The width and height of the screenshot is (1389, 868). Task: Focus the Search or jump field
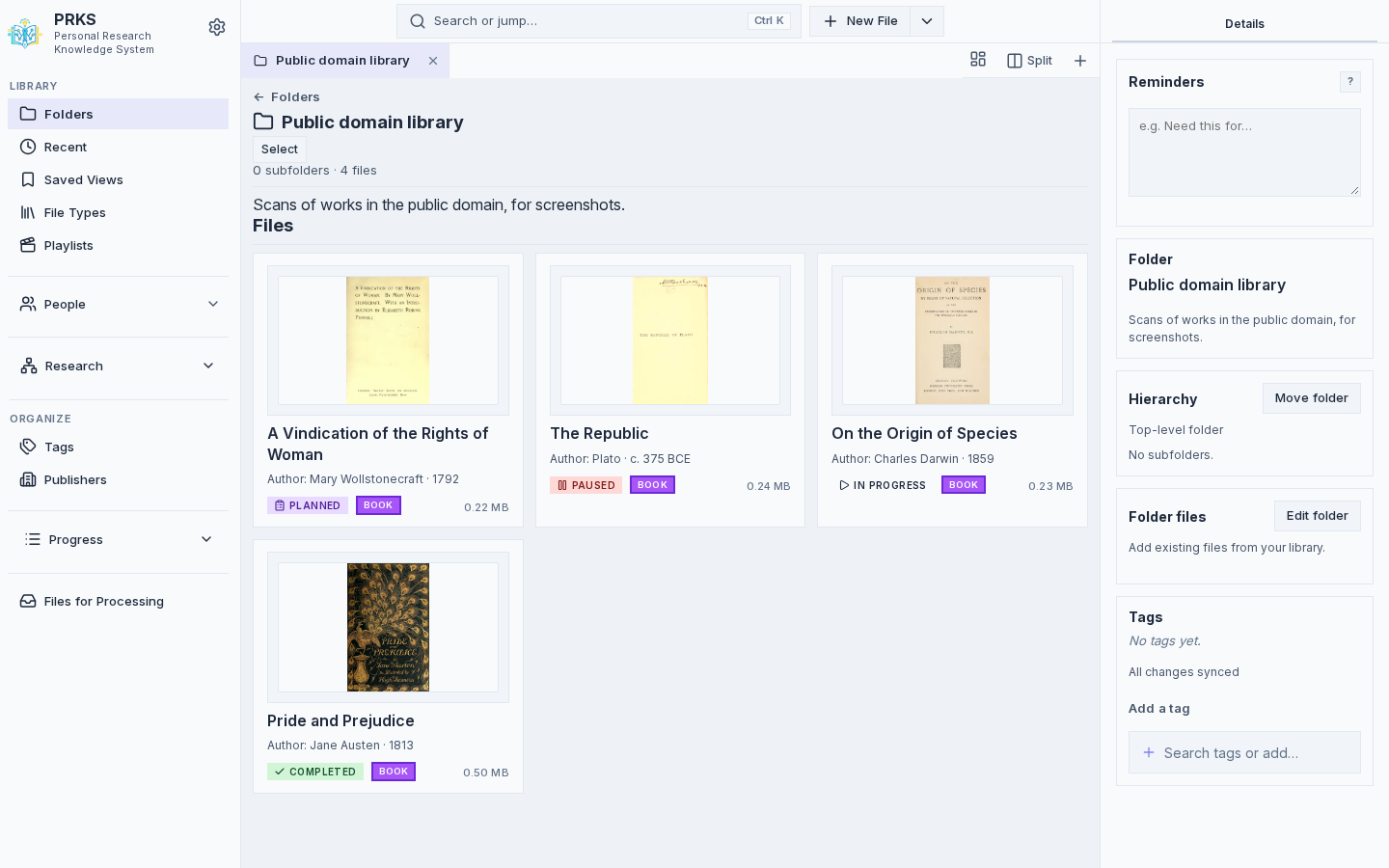pyautogui.click(x=598, y=21)
